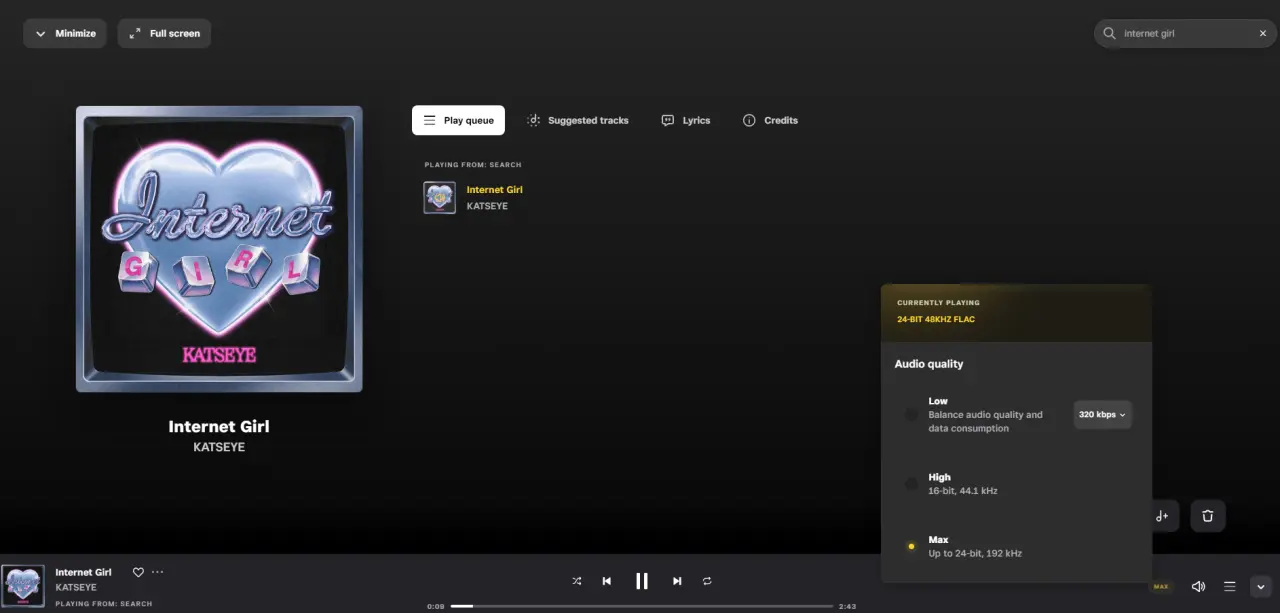The width and height of the screenshot is (1280, 613).
Task: Click the search field containing "internet girl"
Action: pos(1186,33)
